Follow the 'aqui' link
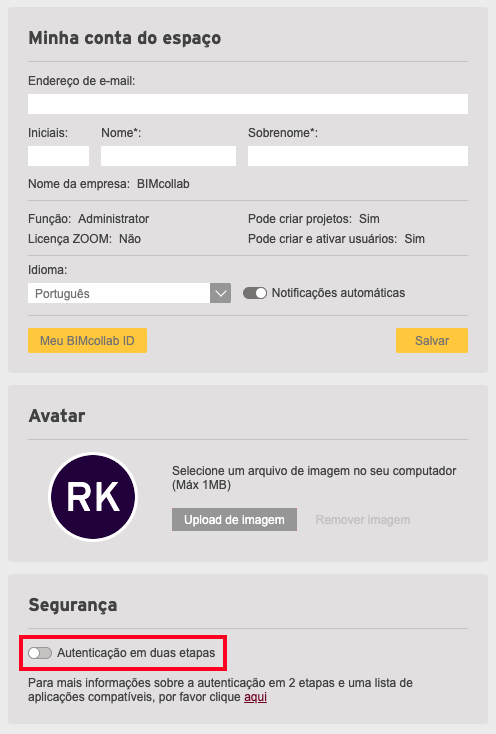The width and height of the screenshot is (496, 734). click(x=255, y=697)
